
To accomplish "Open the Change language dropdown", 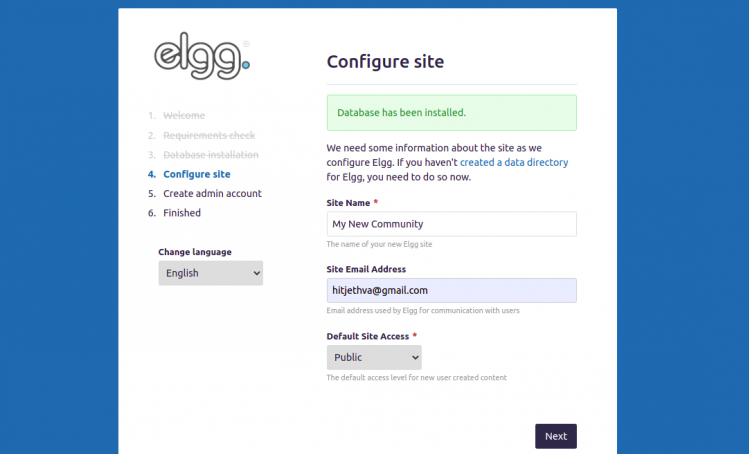I will pyautogui.click(x=210, y=273).
